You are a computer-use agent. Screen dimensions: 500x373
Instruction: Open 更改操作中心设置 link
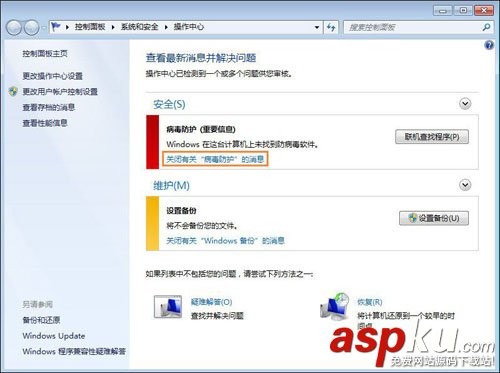(x=52, y=76)
